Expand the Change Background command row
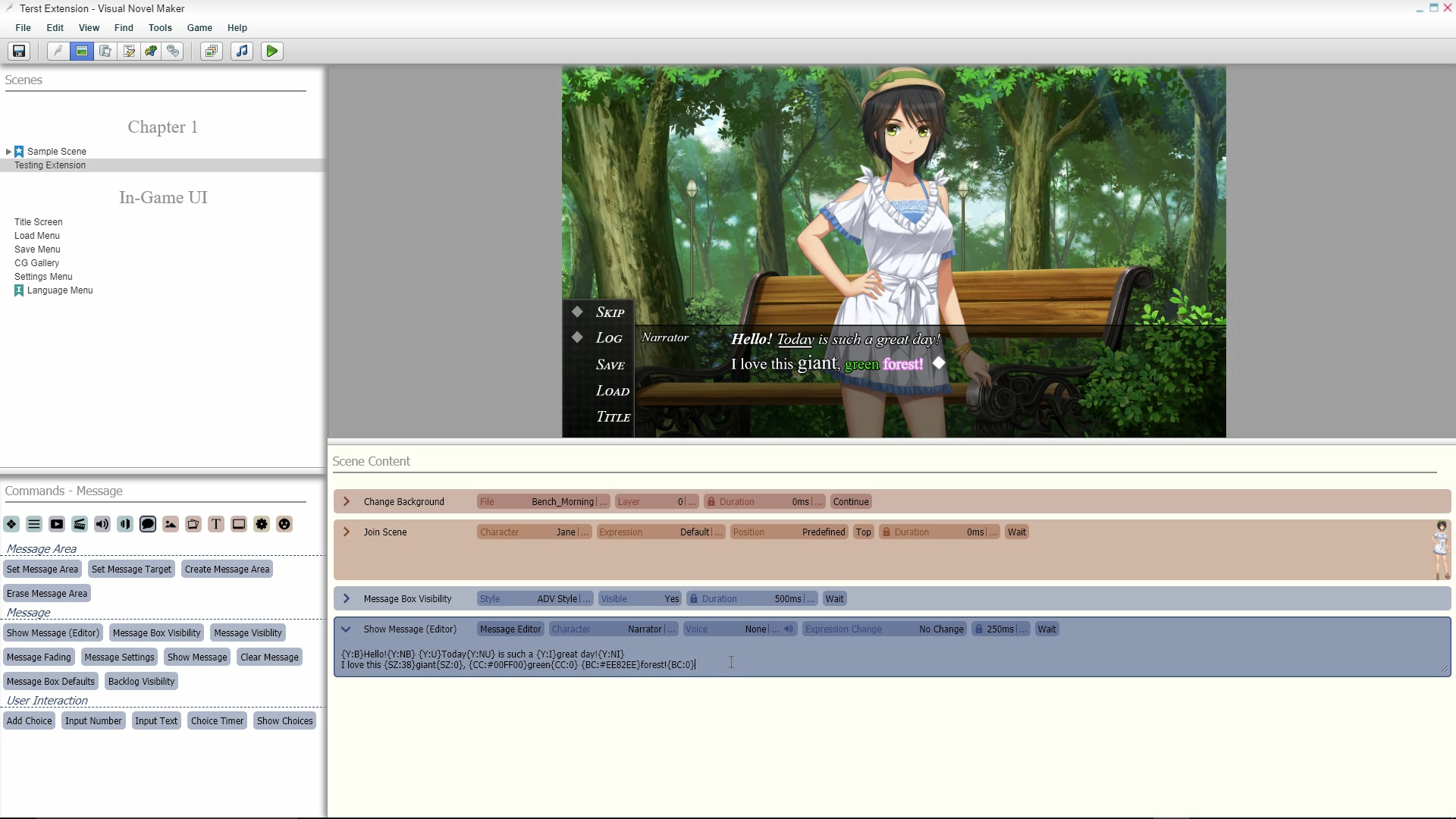 347,501
